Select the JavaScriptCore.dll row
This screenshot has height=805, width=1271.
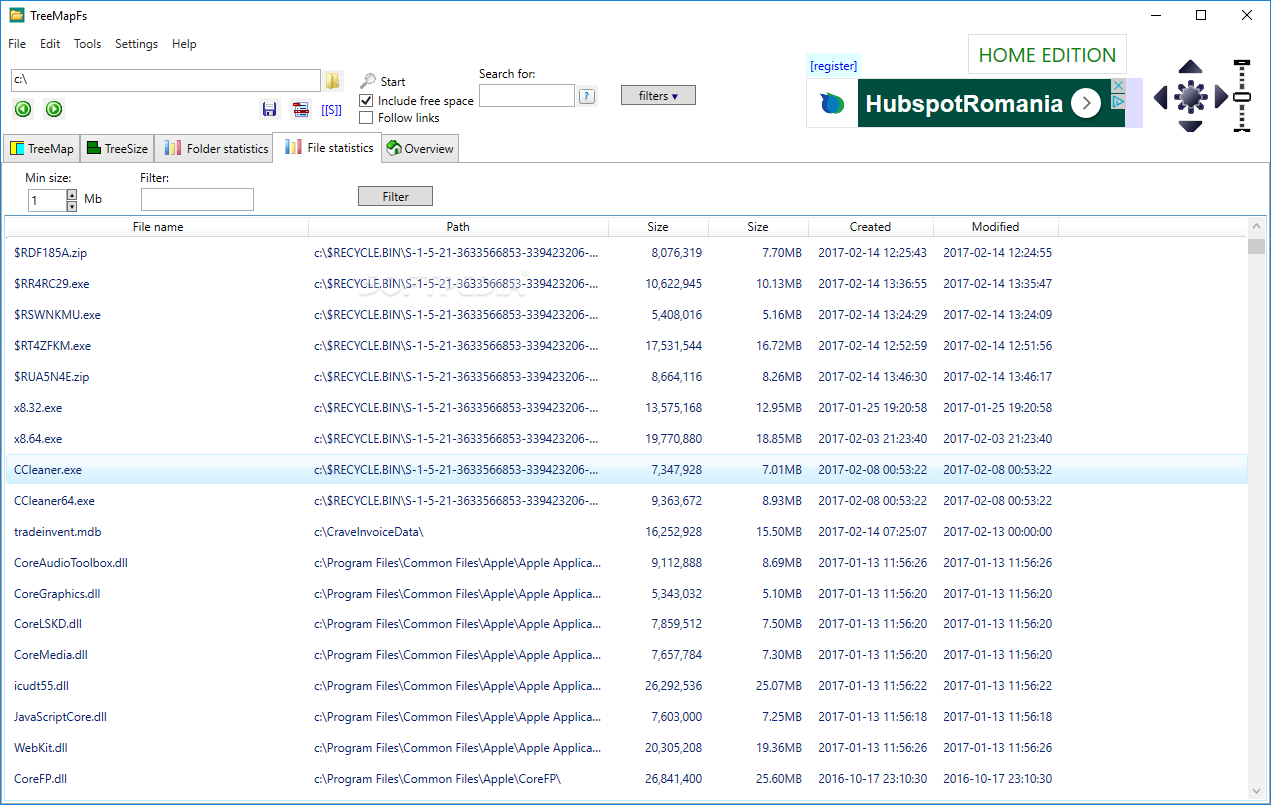click(x=626, y=717)
